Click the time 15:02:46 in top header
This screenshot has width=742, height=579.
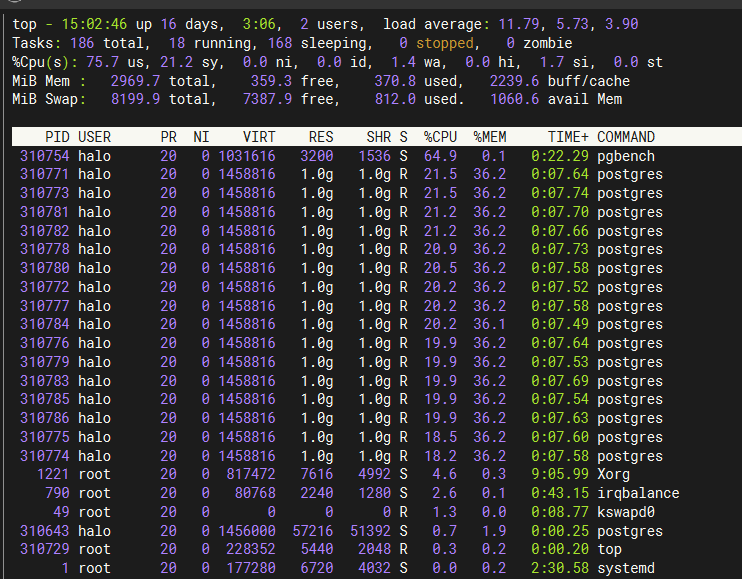click(94, 24)
